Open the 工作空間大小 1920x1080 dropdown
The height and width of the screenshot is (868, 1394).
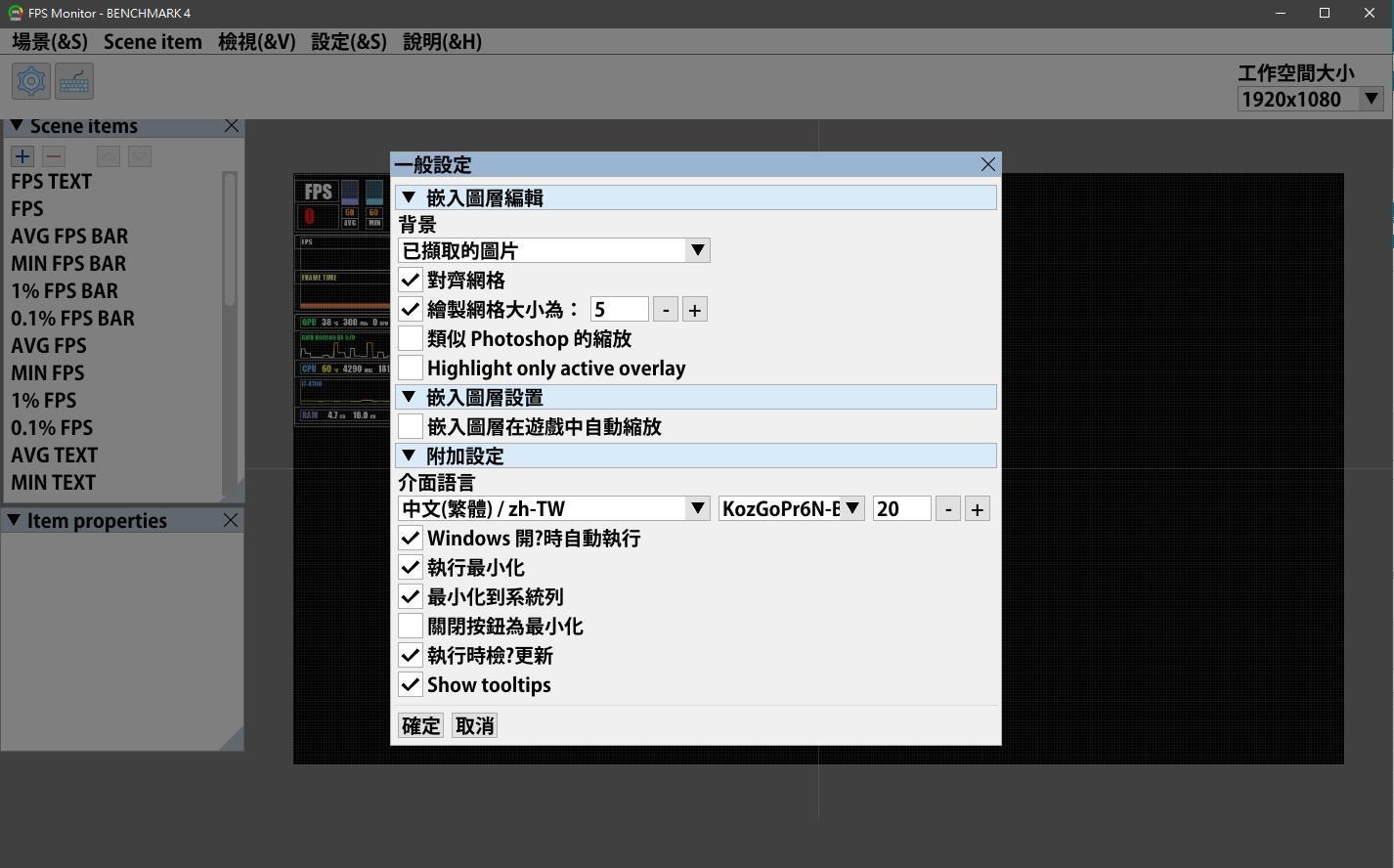[x=1310, y=99]
